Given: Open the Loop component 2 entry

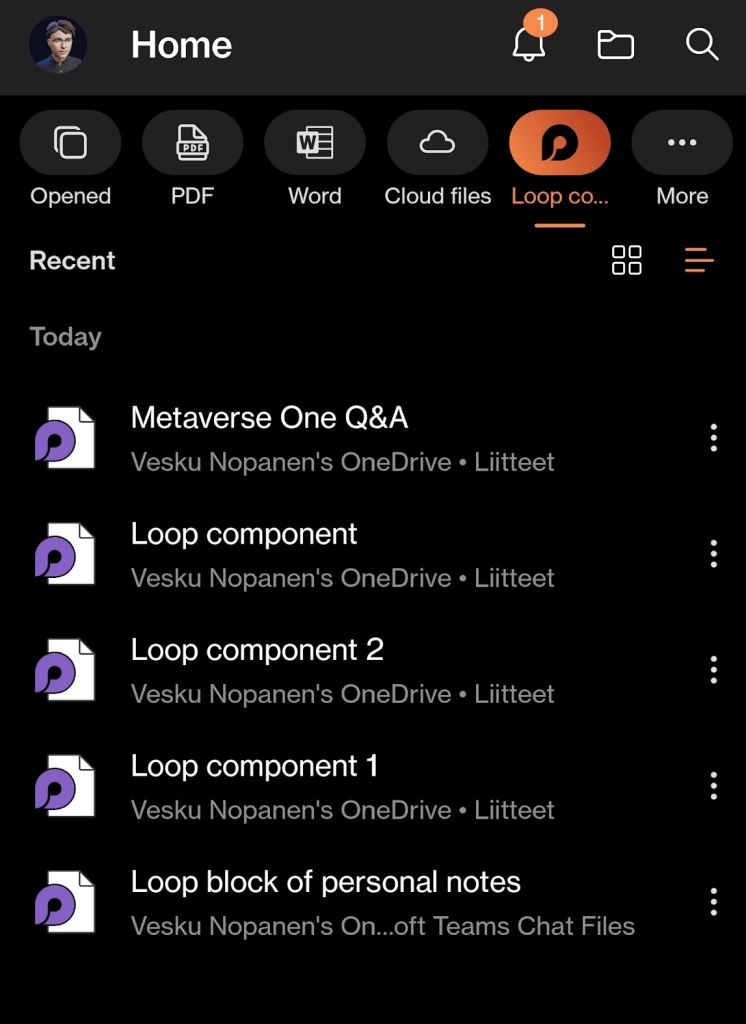Looking at the screenshot, I should click(257, 650).
